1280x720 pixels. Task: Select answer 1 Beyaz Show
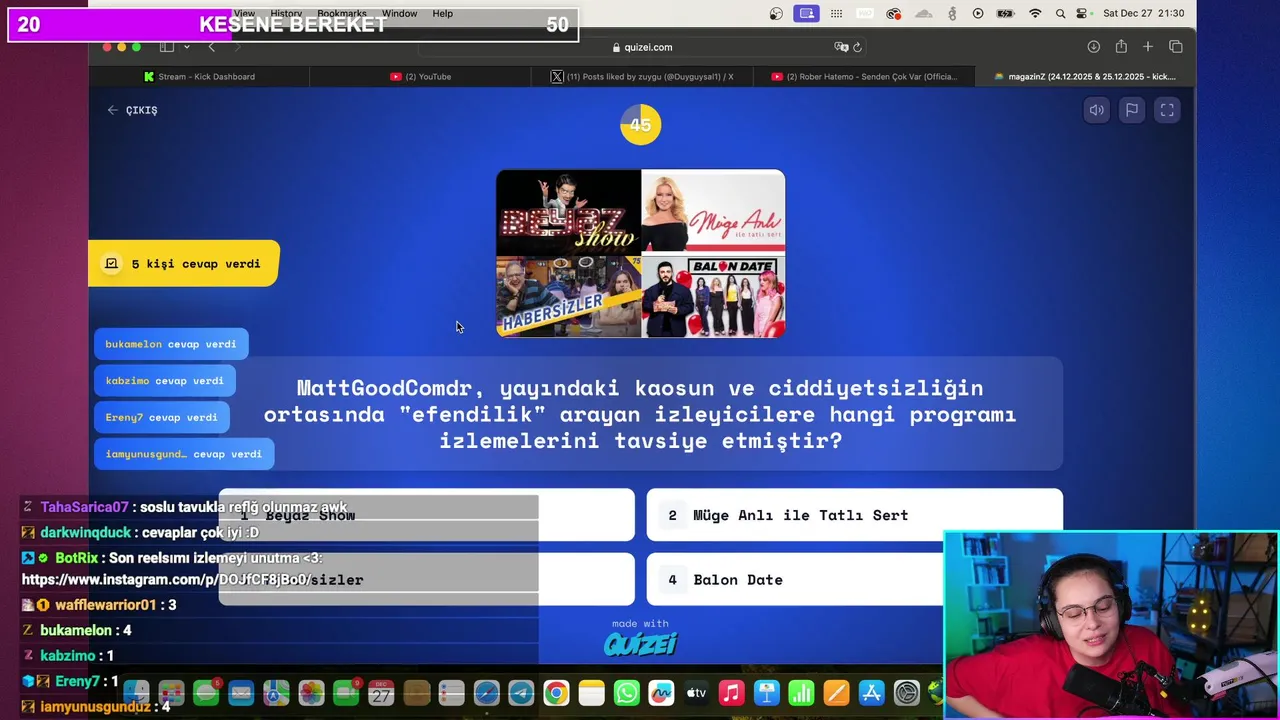[427, 515]
